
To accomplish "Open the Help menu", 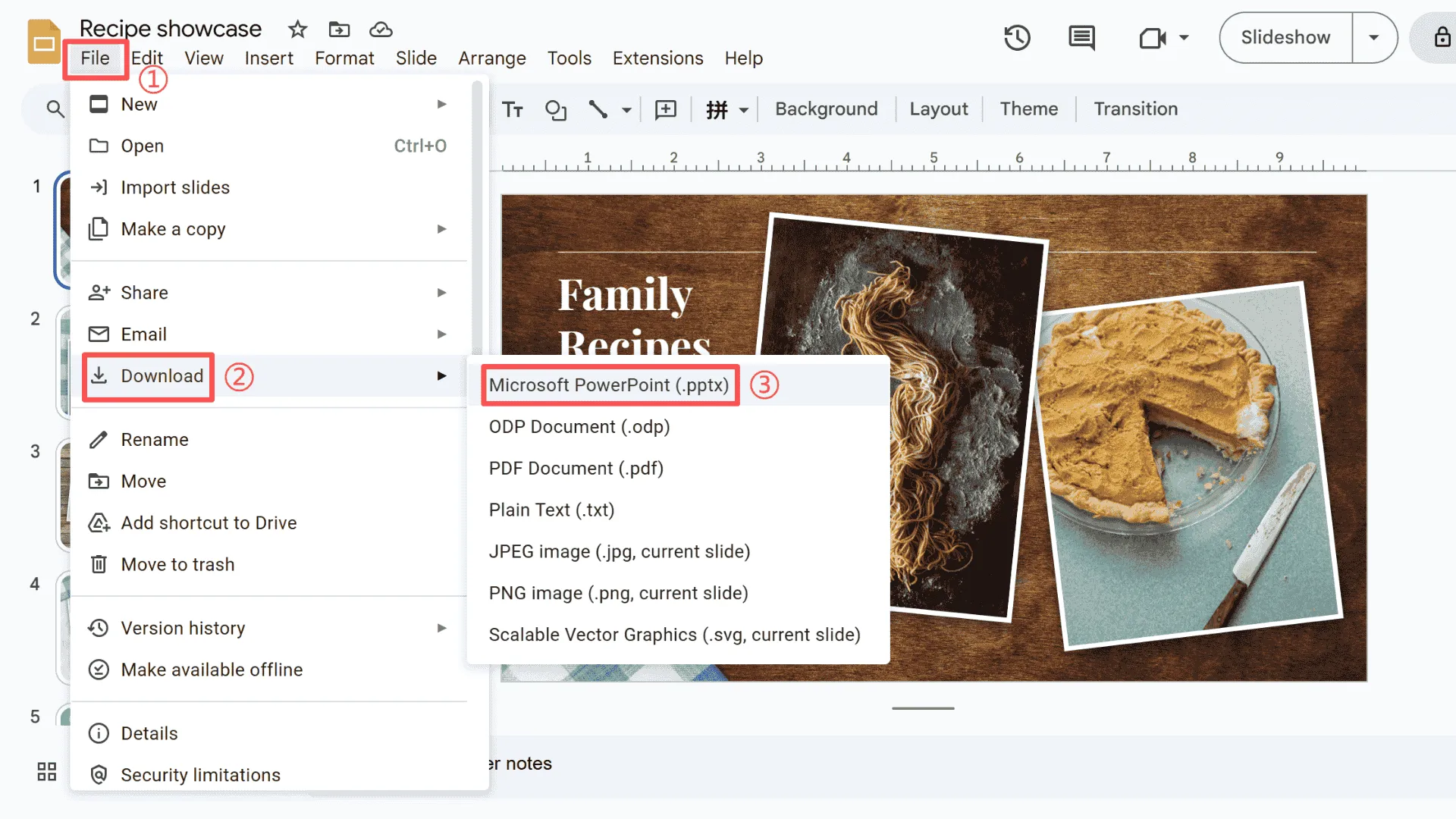I will pyautogui.click(x=743, y=58).
